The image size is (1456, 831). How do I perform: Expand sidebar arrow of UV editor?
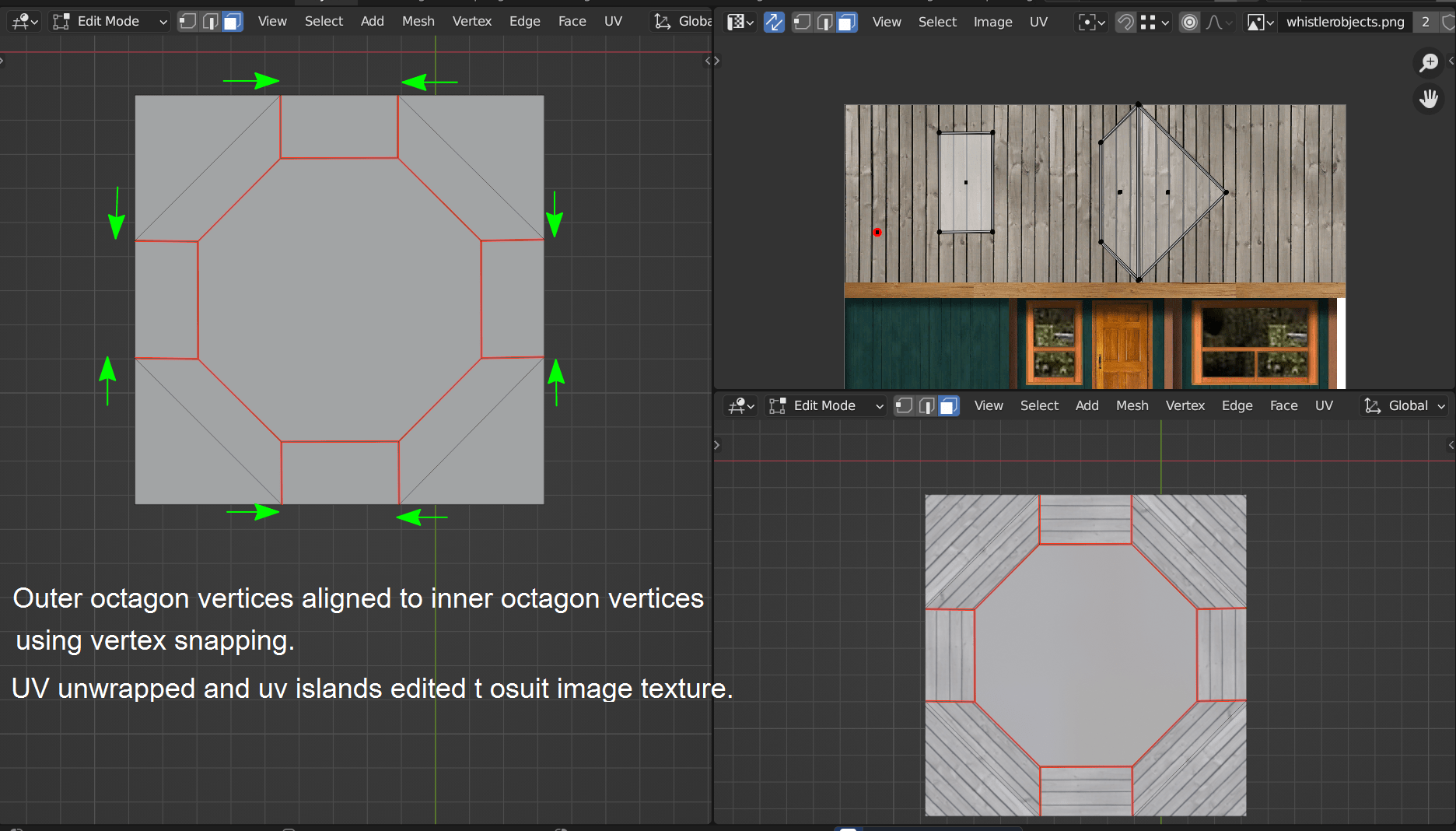(1451, 61)
